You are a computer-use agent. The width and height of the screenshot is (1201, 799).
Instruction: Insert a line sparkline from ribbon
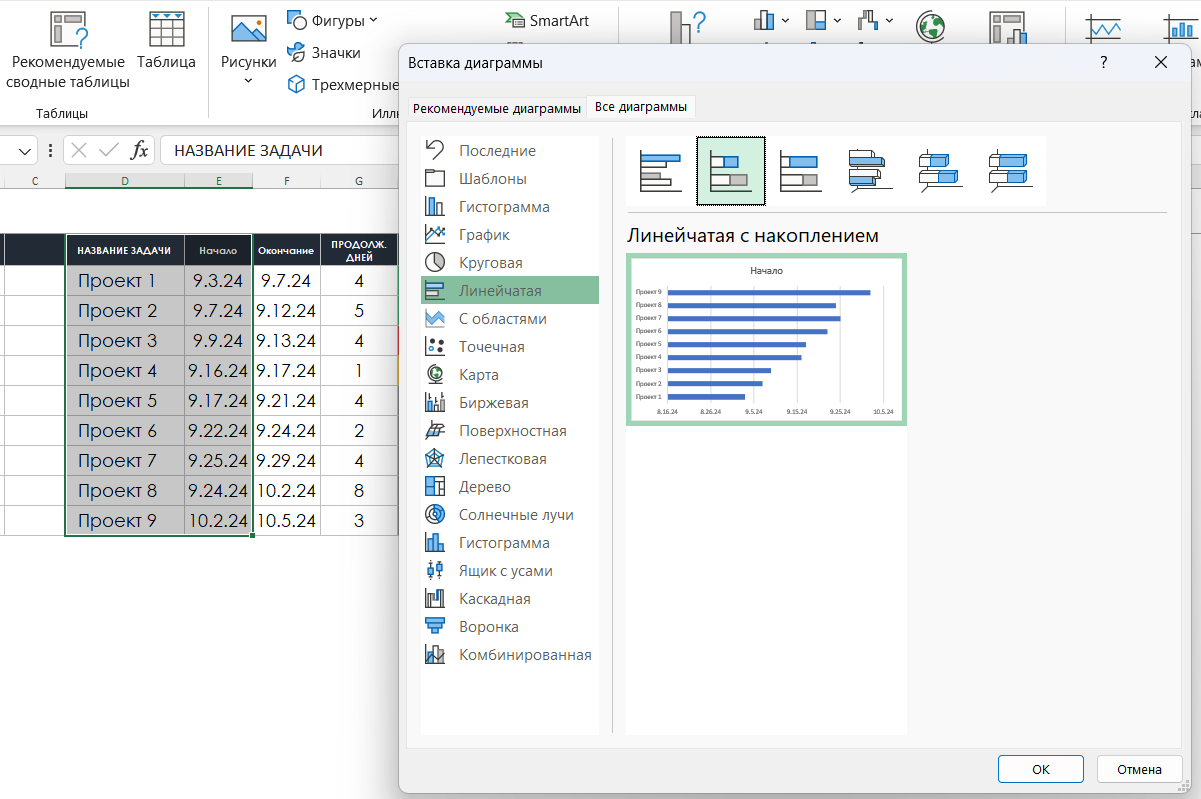coord(1103,28)
